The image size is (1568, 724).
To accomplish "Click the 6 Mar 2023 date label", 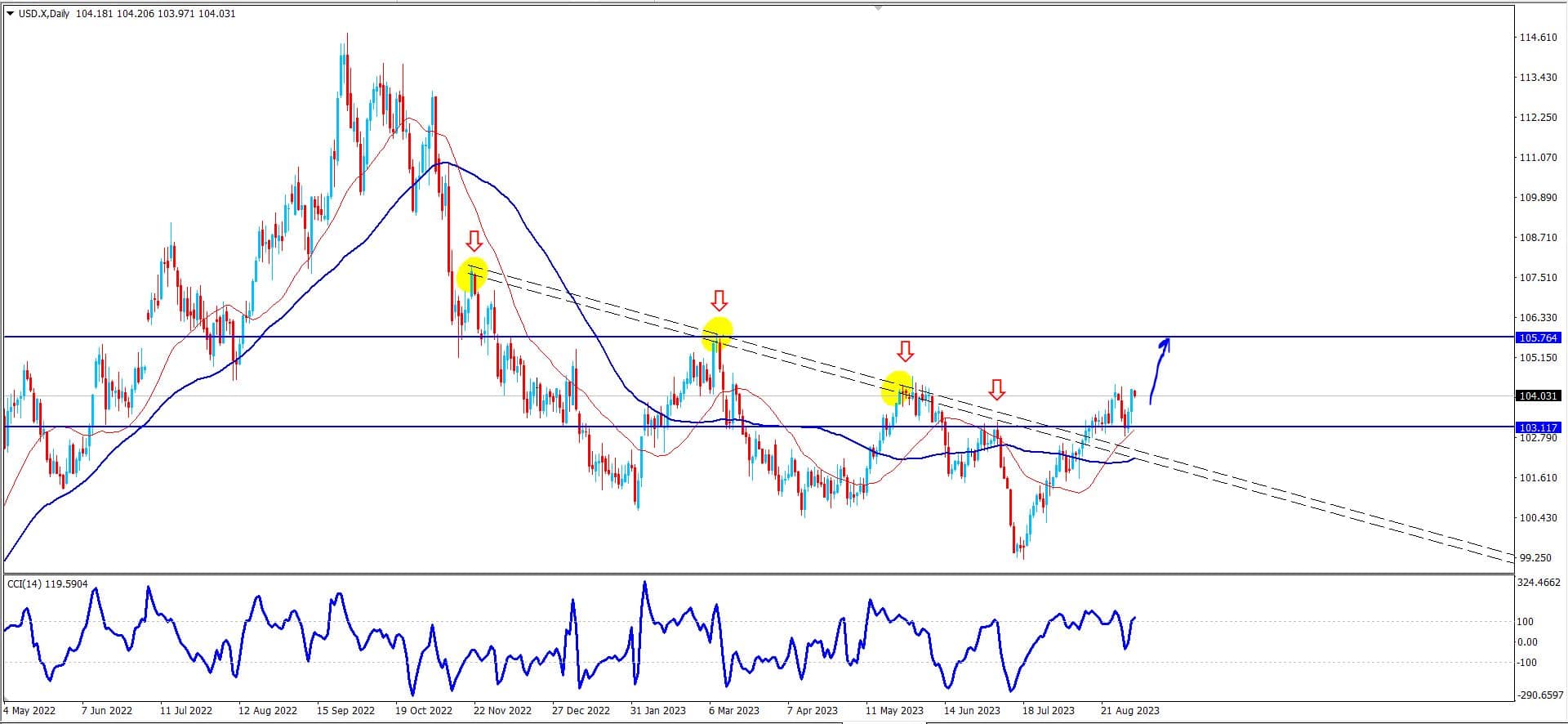I will pos(733,711).
